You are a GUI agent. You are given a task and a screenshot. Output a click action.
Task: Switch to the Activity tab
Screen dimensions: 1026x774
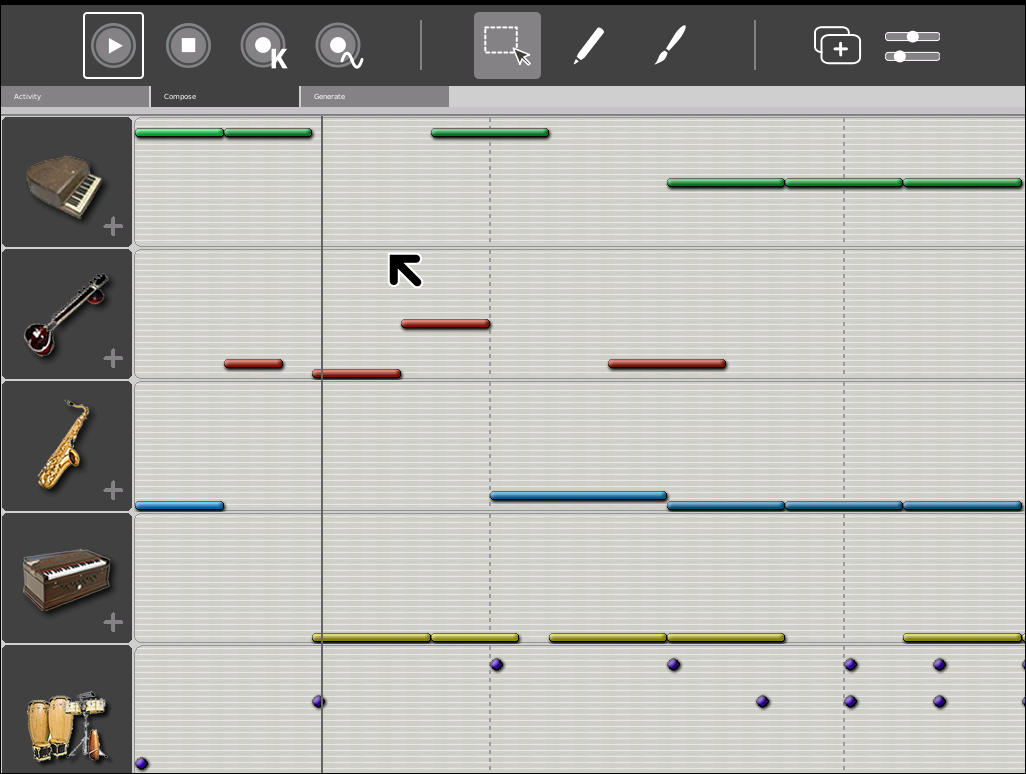click(x=75, y=97)
